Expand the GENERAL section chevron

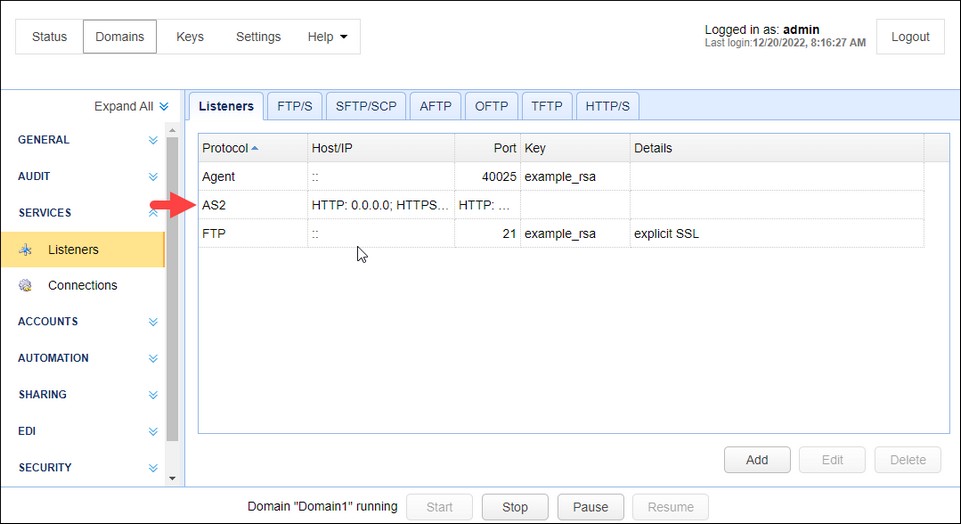pyautogui.click(x=153, y=140)
